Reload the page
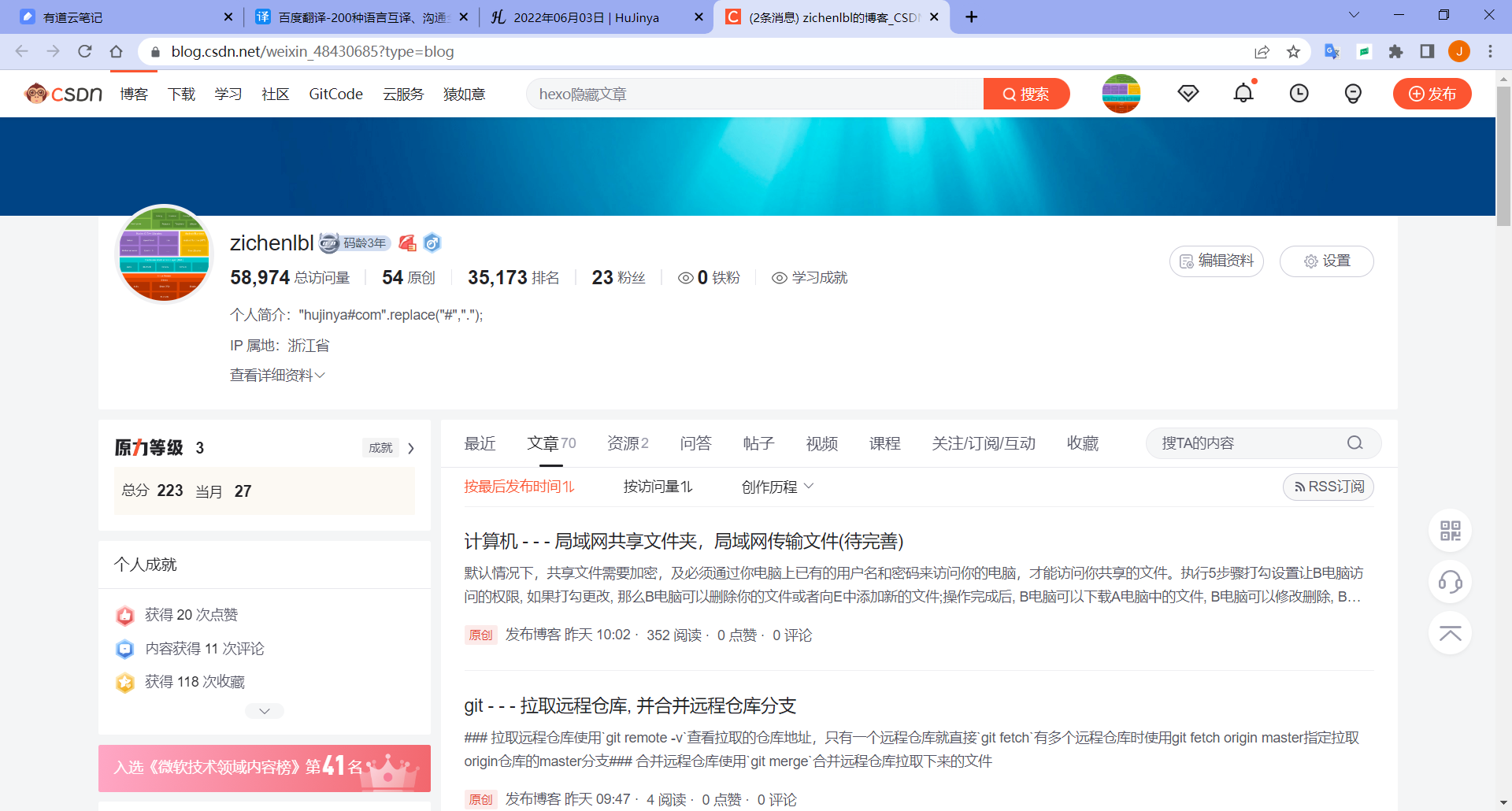This screenshot has height=811, width=1512. [85, 51]
